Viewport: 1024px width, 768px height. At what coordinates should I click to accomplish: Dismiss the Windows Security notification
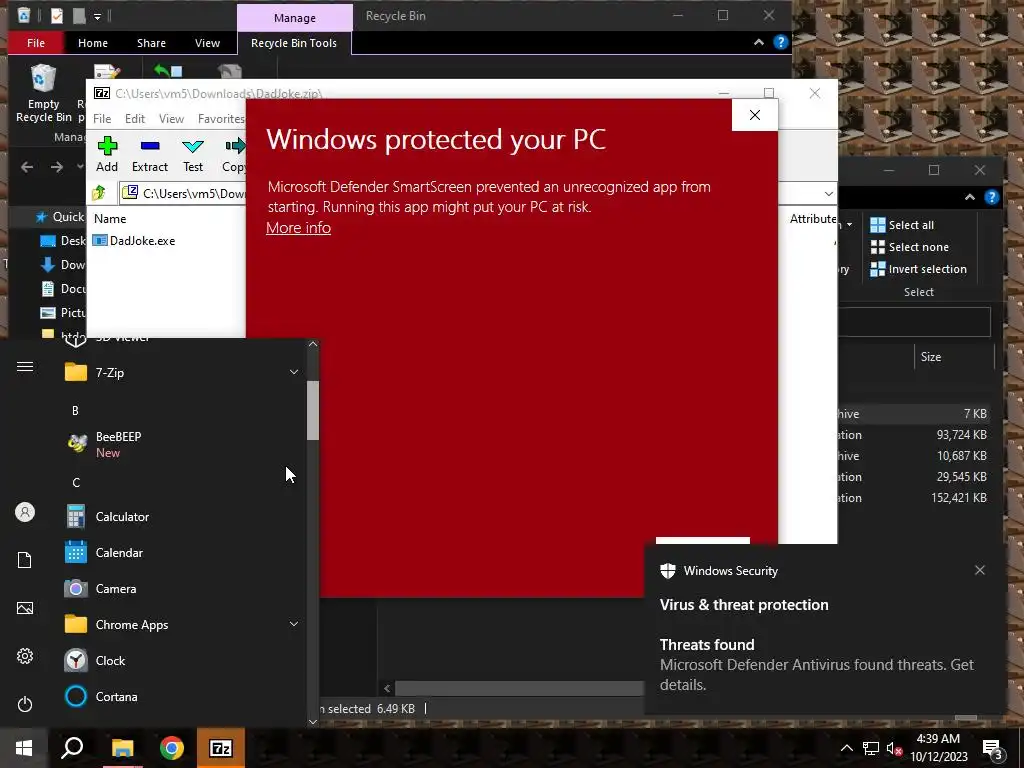pyautogui.click(x=980, y=570)
